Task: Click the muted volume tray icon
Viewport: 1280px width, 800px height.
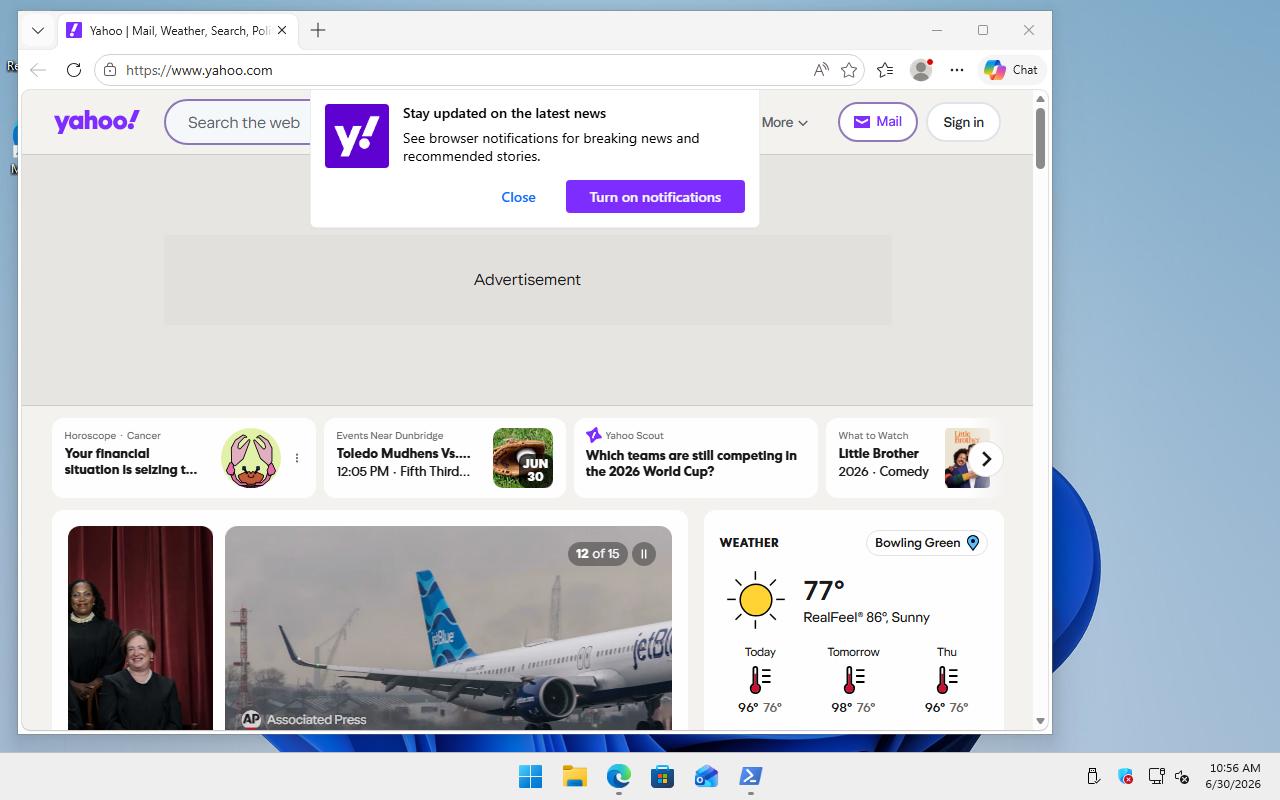Action: (1182, 776)
